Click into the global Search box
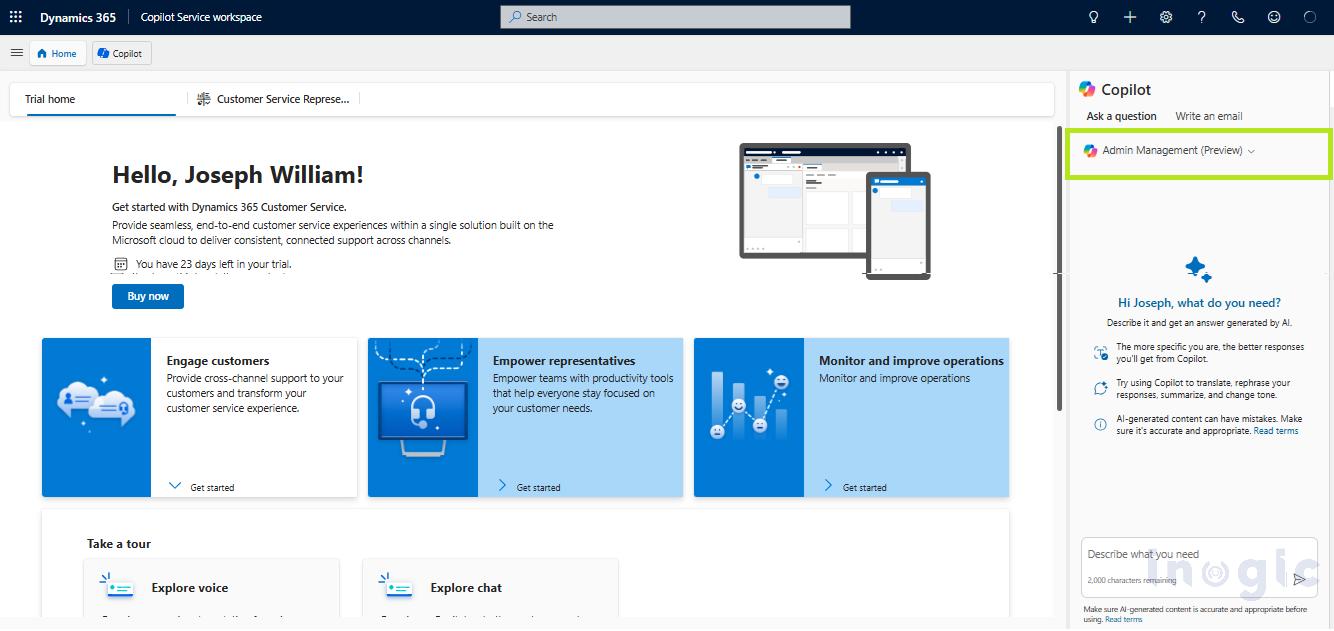The image size is (1334, 631). pos(675,17)
